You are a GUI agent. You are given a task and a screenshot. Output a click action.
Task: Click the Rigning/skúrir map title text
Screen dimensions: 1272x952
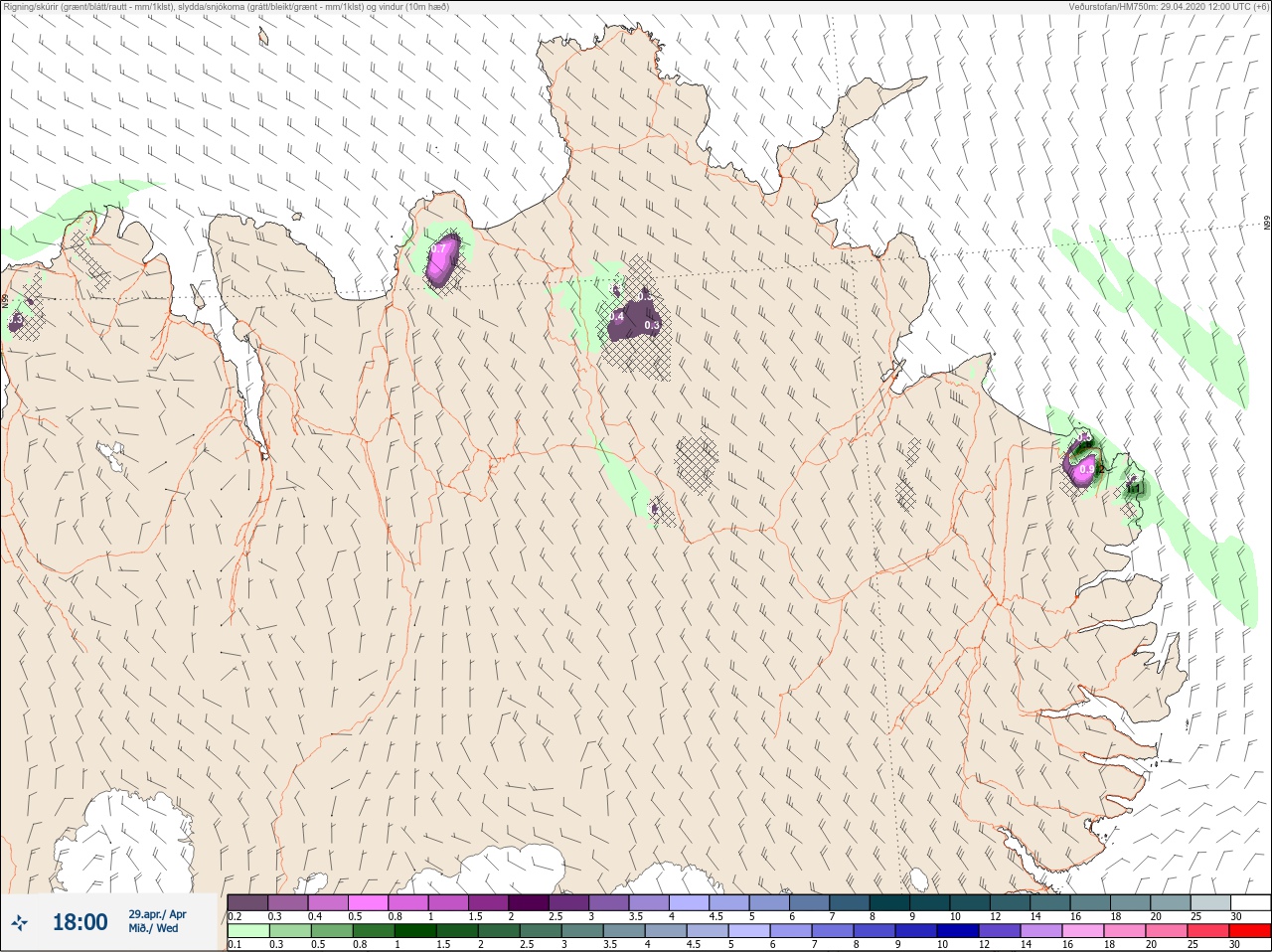pos(226,7)
